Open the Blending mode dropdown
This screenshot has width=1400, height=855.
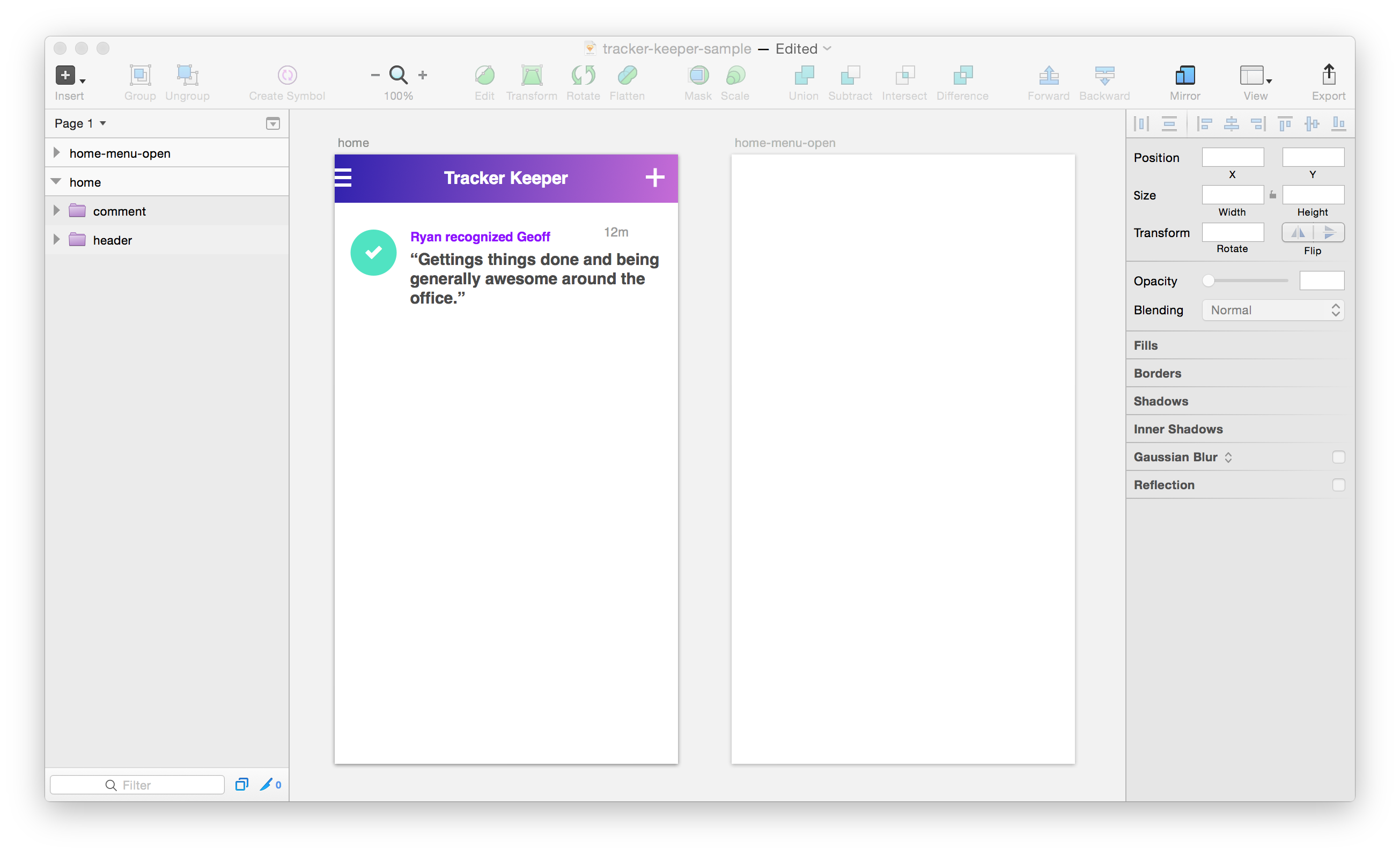[x=1273, y=310]
